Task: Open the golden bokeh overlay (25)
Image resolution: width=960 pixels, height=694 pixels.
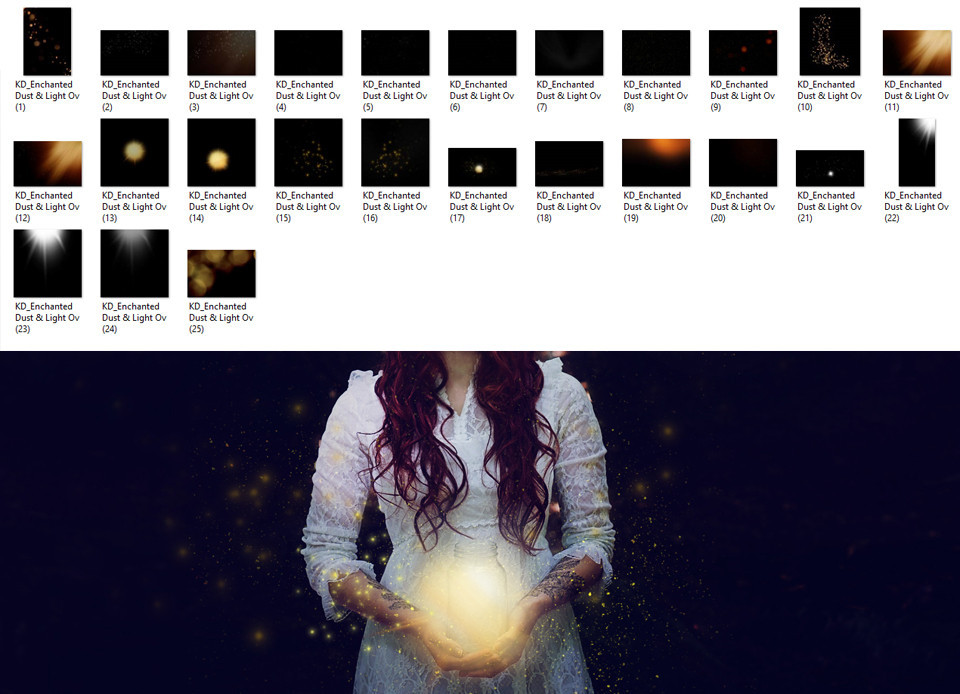Action: pyautogui.click(x=221, y=273)
